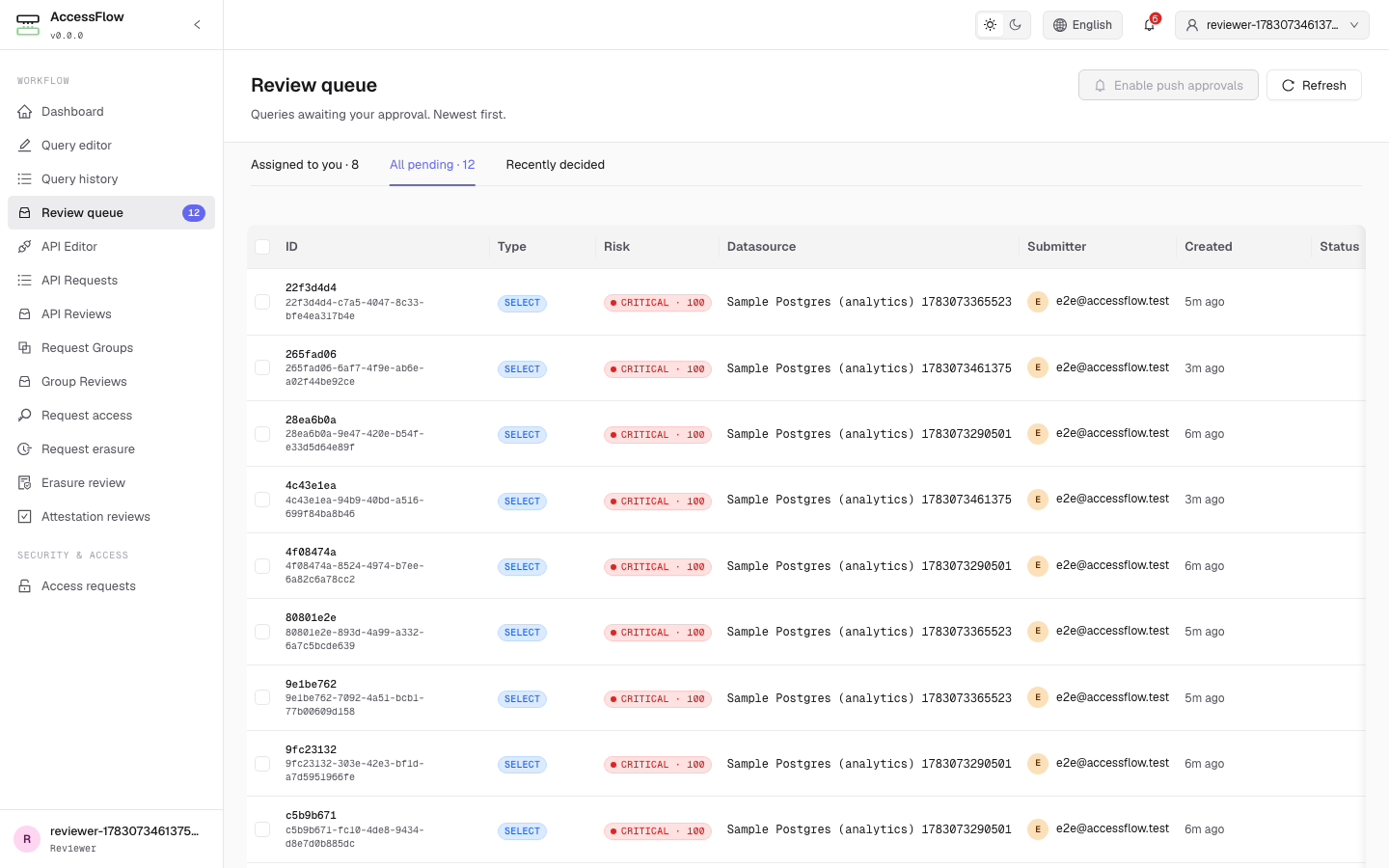Open query ID 265fad06

311,354
